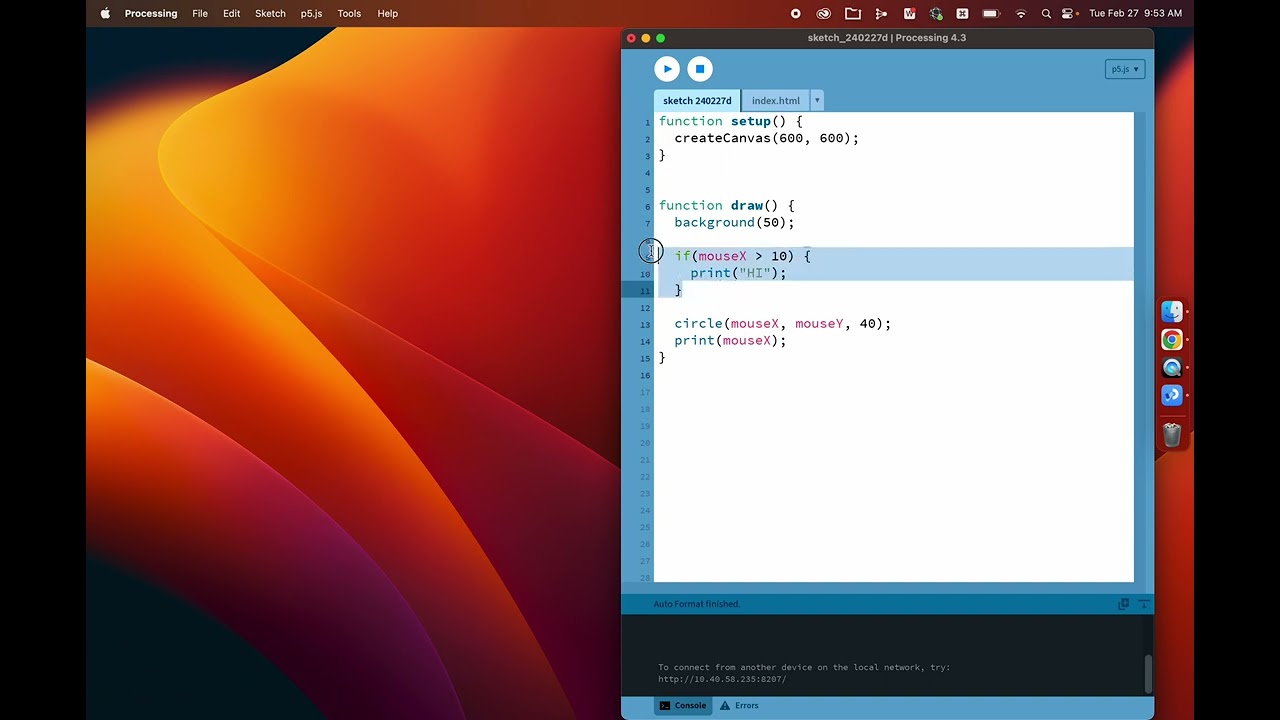Click the console scrollbar
The image size is (1280, 720).
pyautogui.click(x=1148, y=673)
